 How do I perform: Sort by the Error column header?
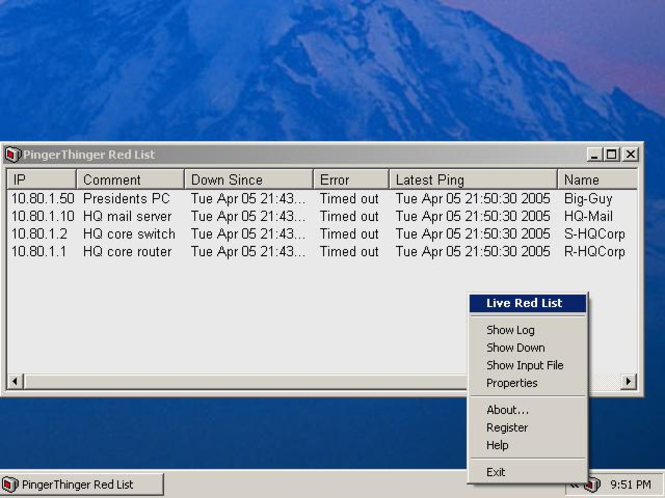pos(351,179)
